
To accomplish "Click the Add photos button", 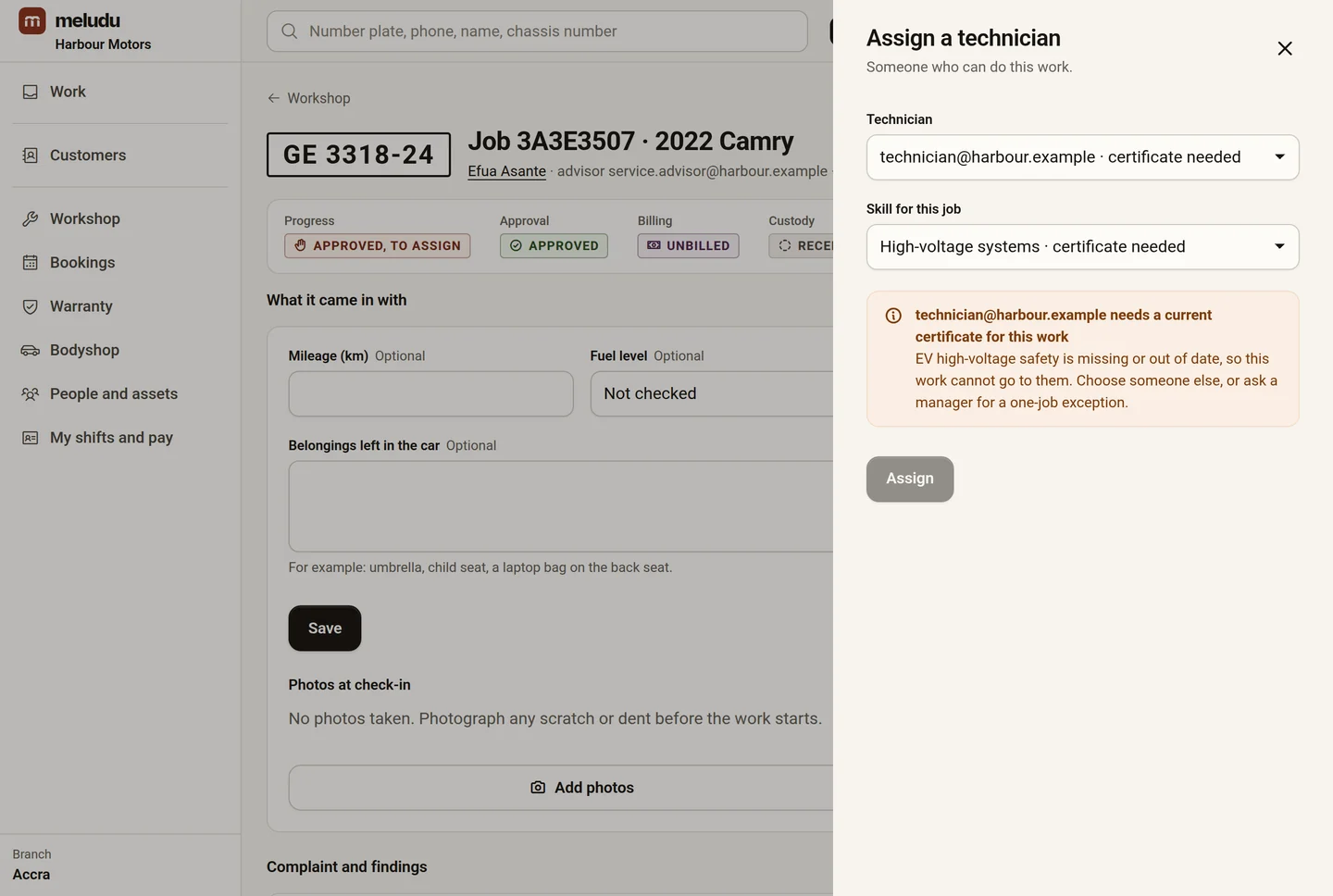I will (x=562, y=788).
